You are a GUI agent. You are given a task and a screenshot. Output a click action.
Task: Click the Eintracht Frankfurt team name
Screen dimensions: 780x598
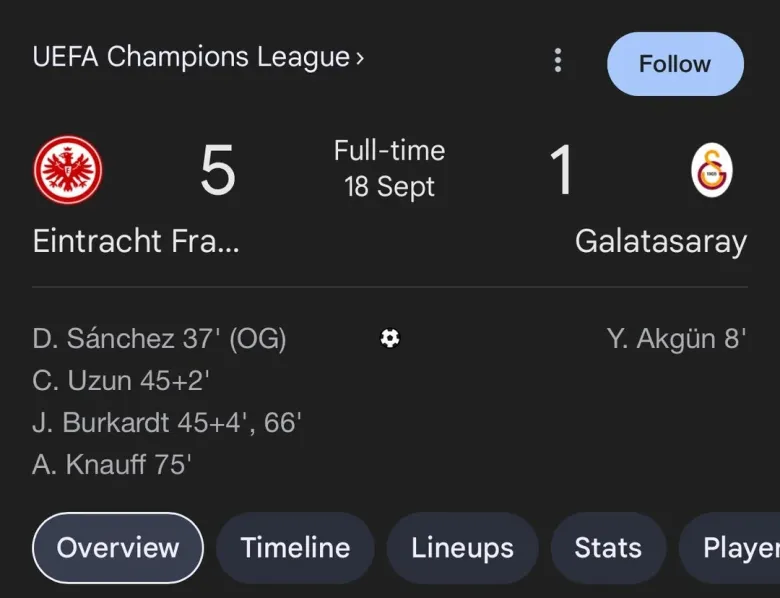[x=136, y=242]
